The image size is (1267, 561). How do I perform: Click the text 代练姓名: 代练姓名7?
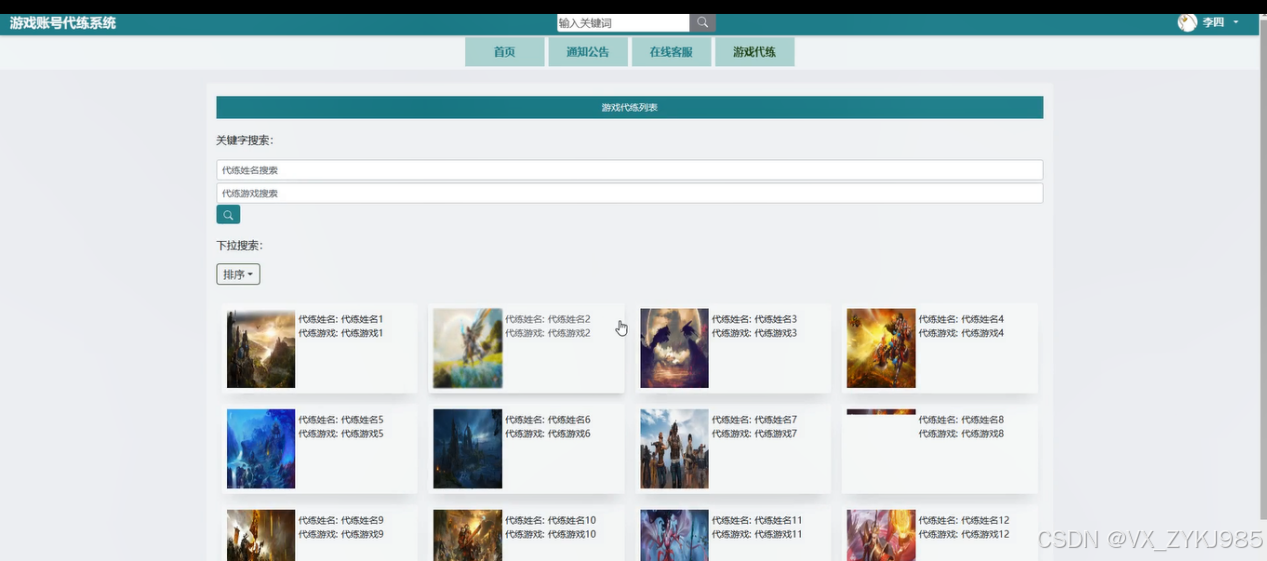755,420
